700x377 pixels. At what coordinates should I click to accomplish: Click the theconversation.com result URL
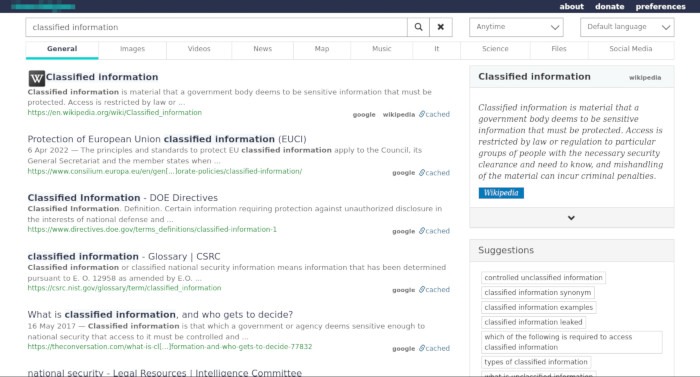pos(170,347)
